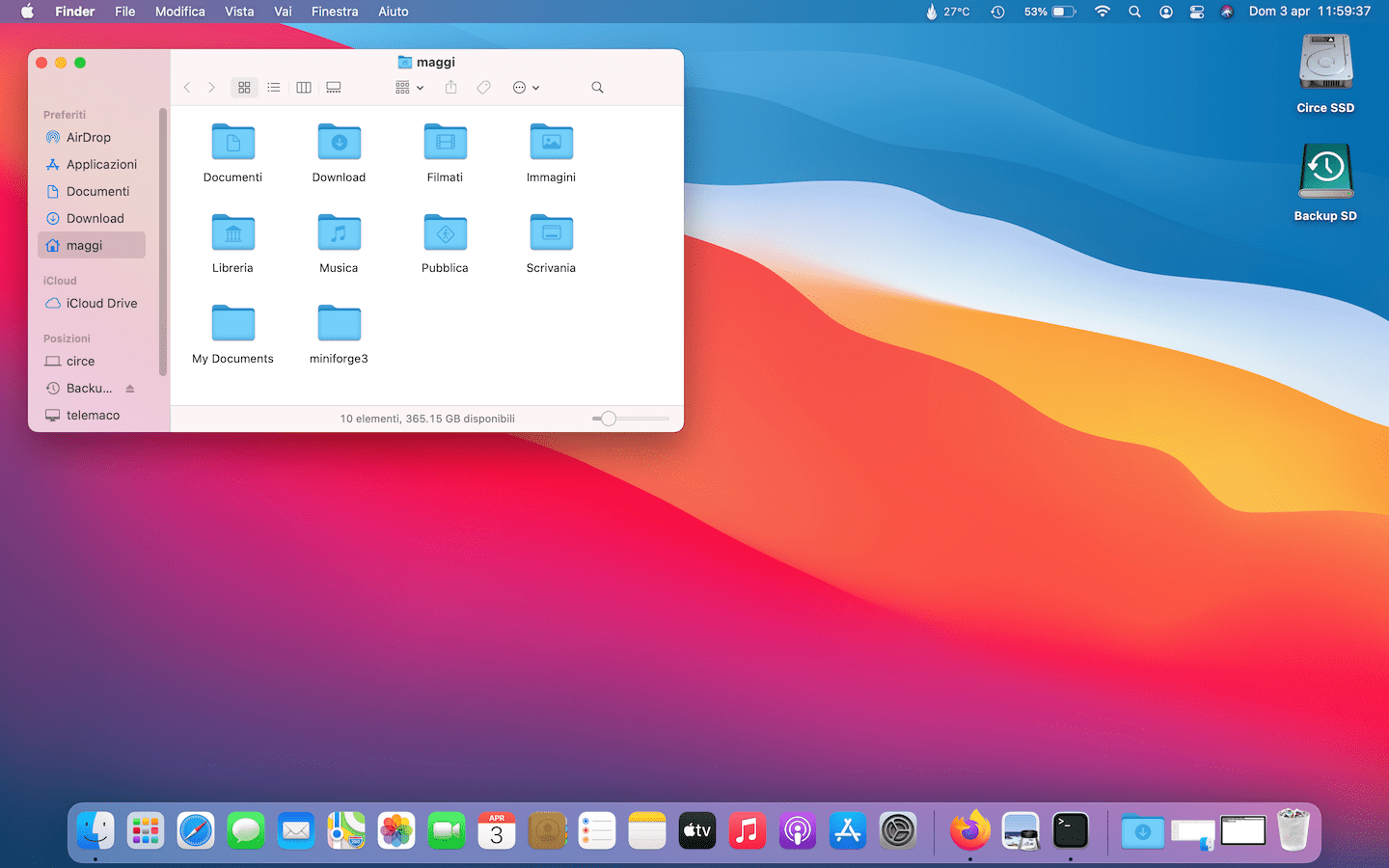
Task: Open Control Center in the menu bar
Action: click(1197, 12)
